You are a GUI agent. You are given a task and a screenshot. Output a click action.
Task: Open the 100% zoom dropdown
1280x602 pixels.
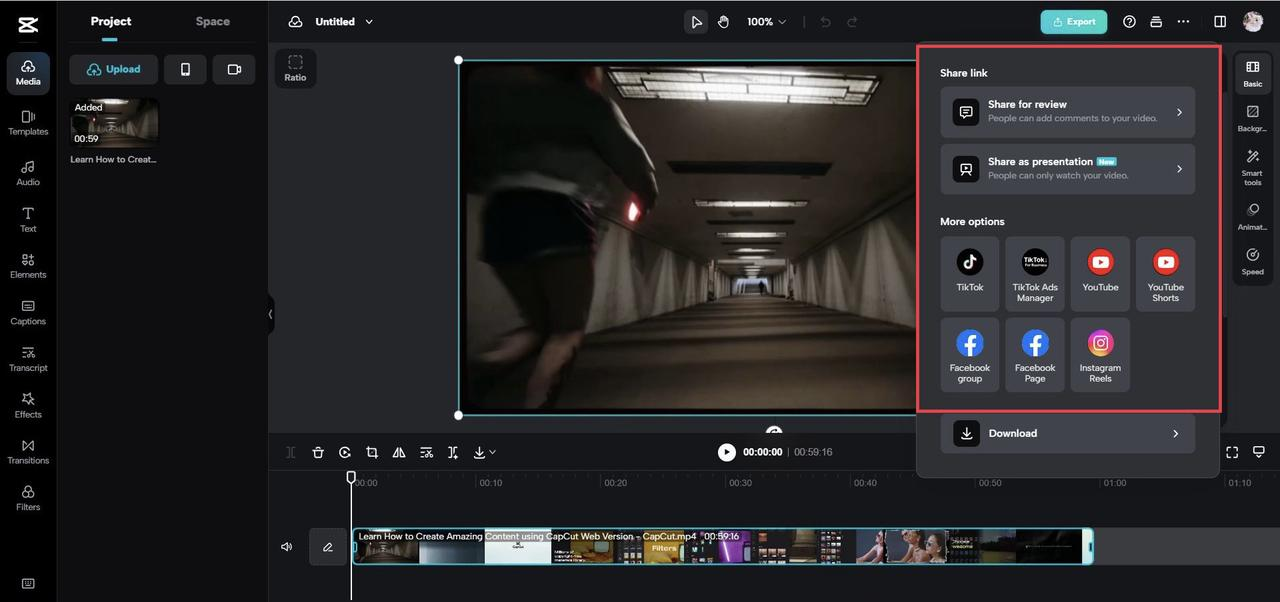766,22
